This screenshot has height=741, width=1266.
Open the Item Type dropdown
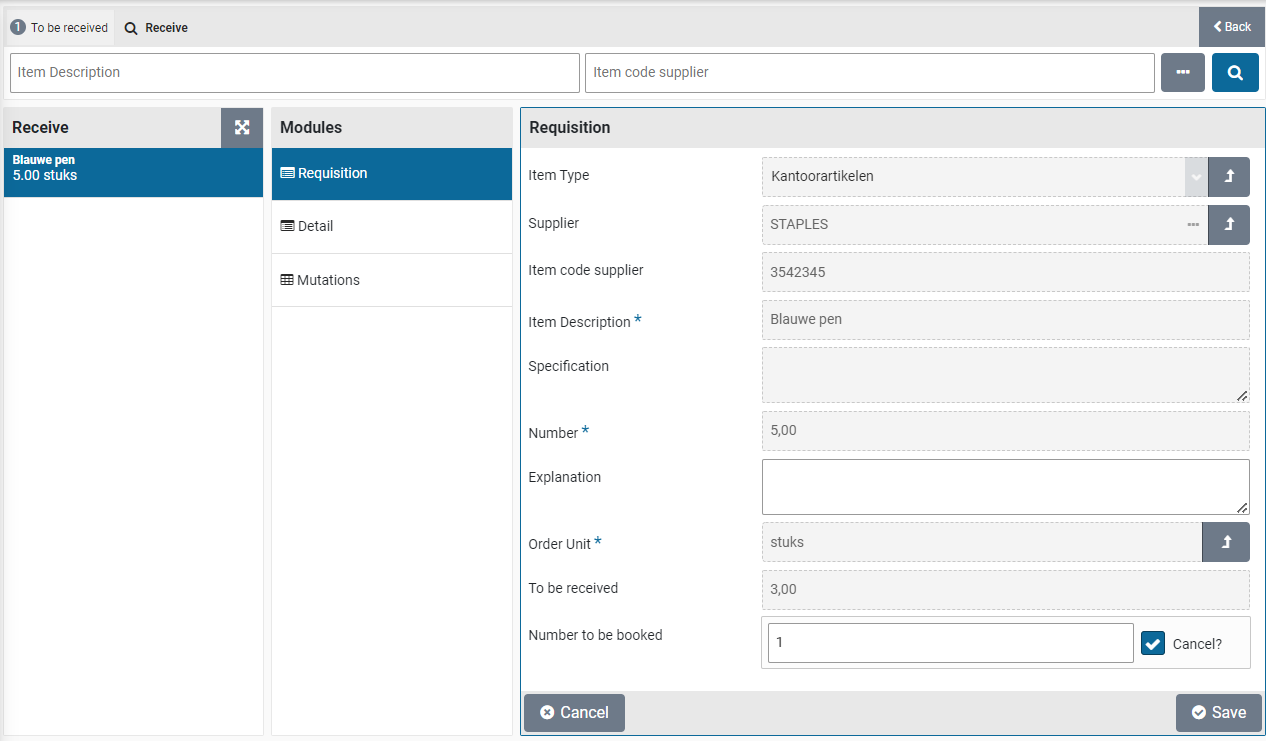[1195, 176]
